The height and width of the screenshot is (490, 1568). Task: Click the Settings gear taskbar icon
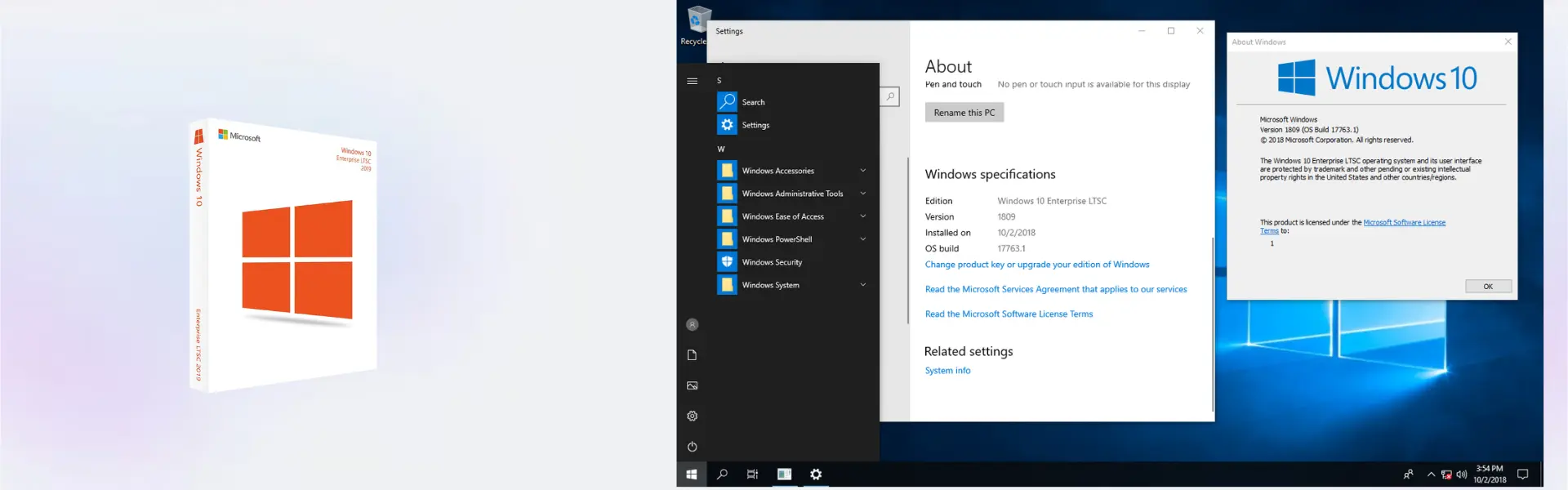pyautogui.click(x=816, y=474)
